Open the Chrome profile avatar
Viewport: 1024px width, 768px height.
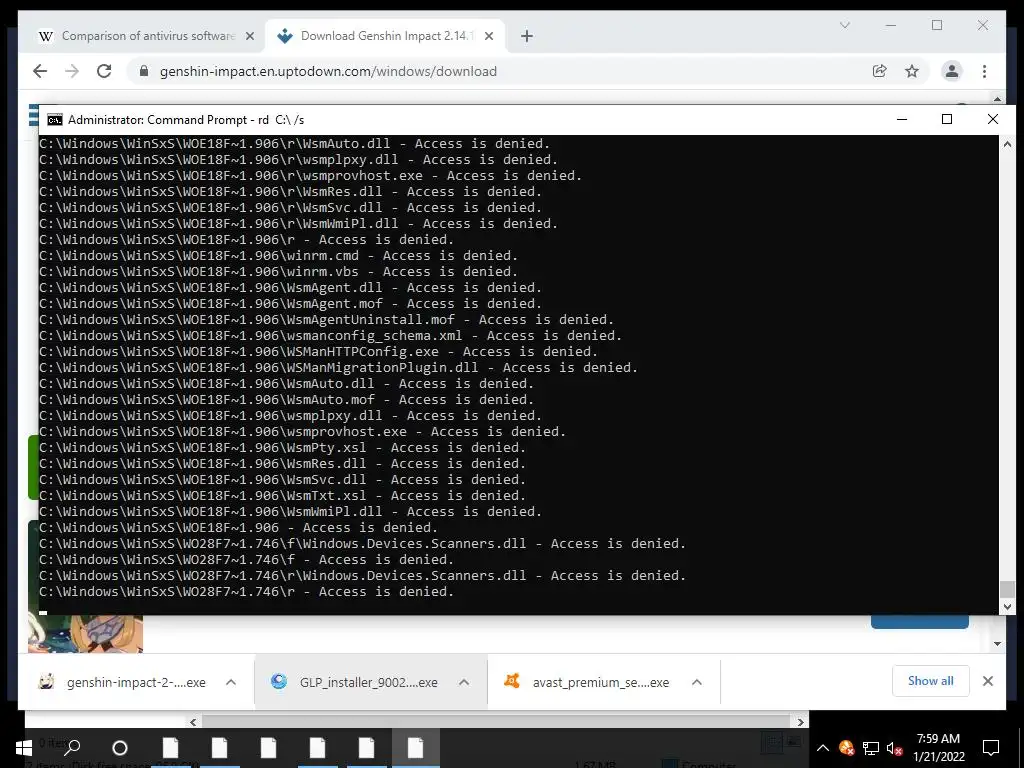click(952, 71)
